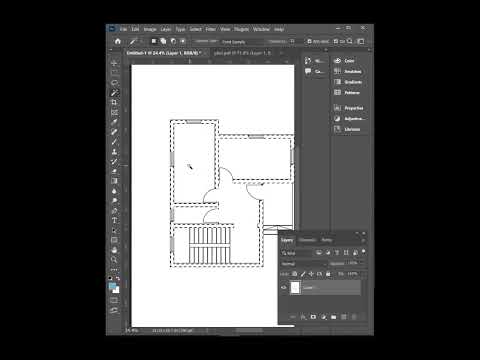The height and width of the screenshot is (360, 480).
Task: Choose Subtract from Selection mode
Action: point(173,41)
